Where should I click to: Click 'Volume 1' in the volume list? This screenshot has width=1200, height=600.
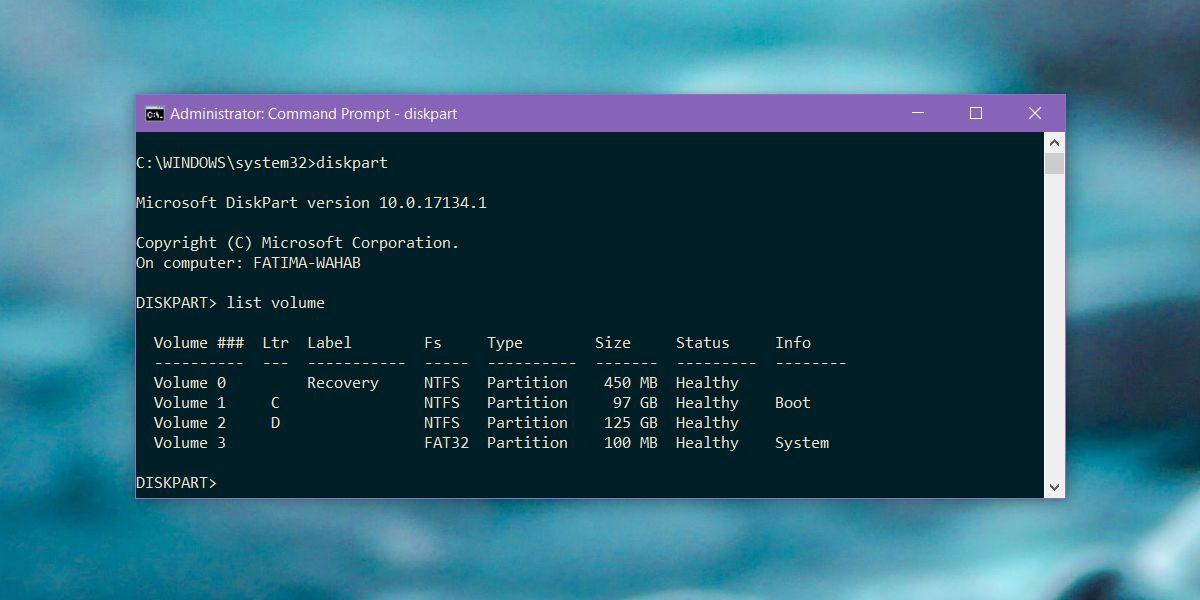pos(190,403)
